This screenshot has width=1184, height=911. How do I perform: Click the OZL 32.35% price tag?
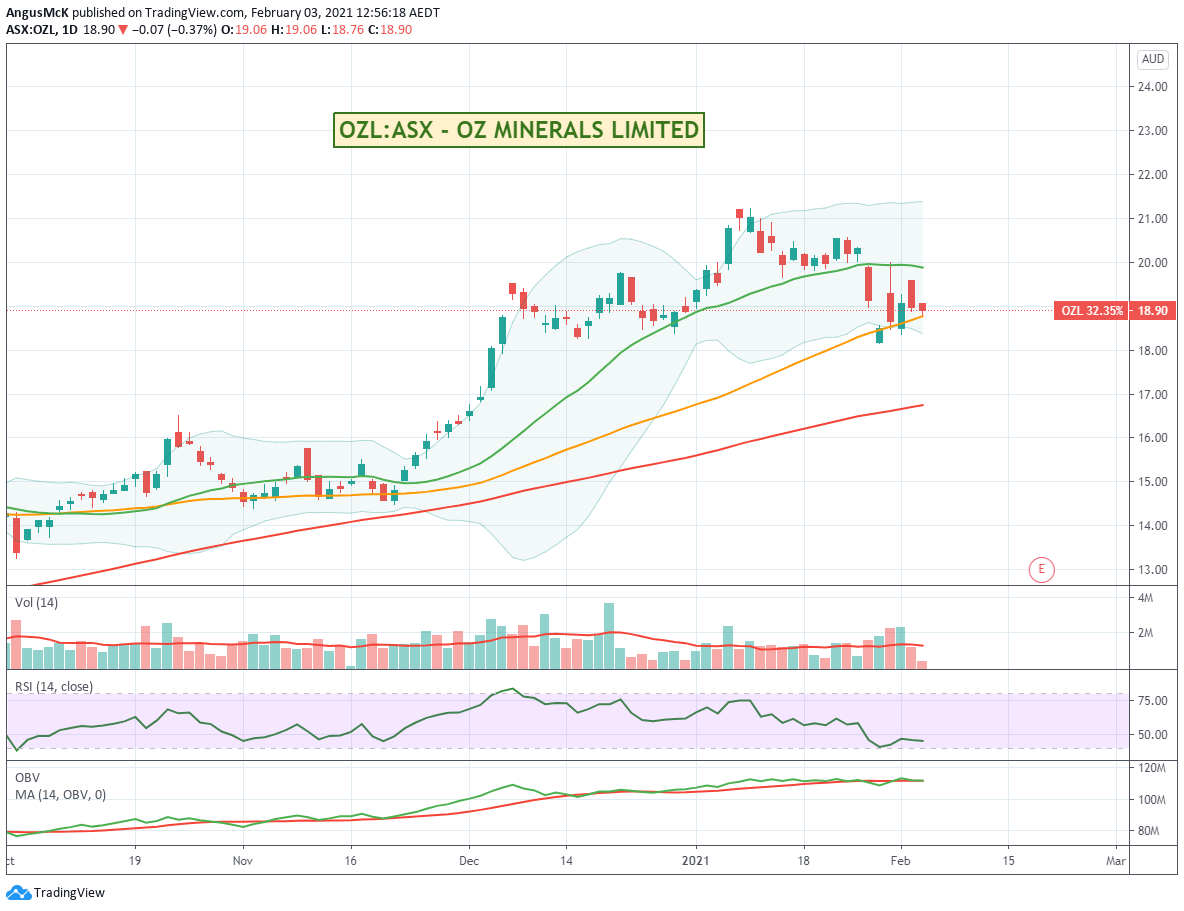click(1090, 310)
